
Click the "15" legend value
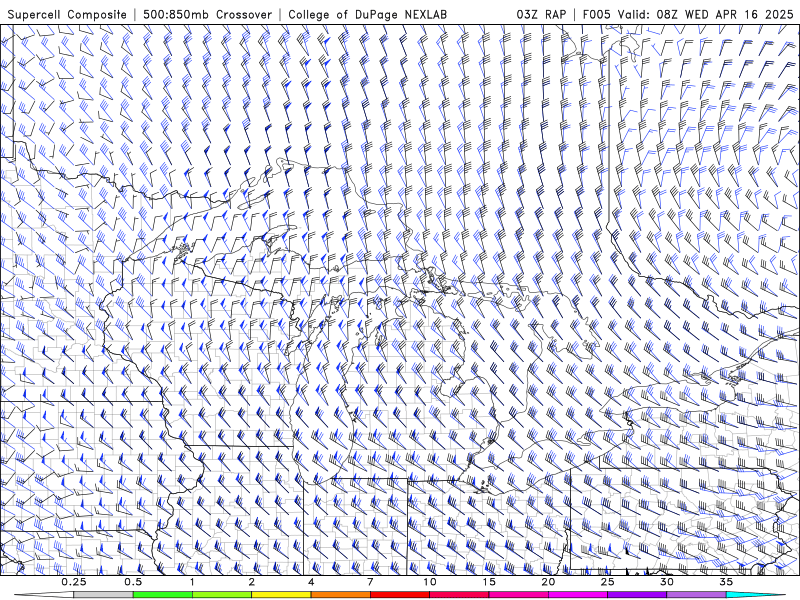click(x=489, y=582)
